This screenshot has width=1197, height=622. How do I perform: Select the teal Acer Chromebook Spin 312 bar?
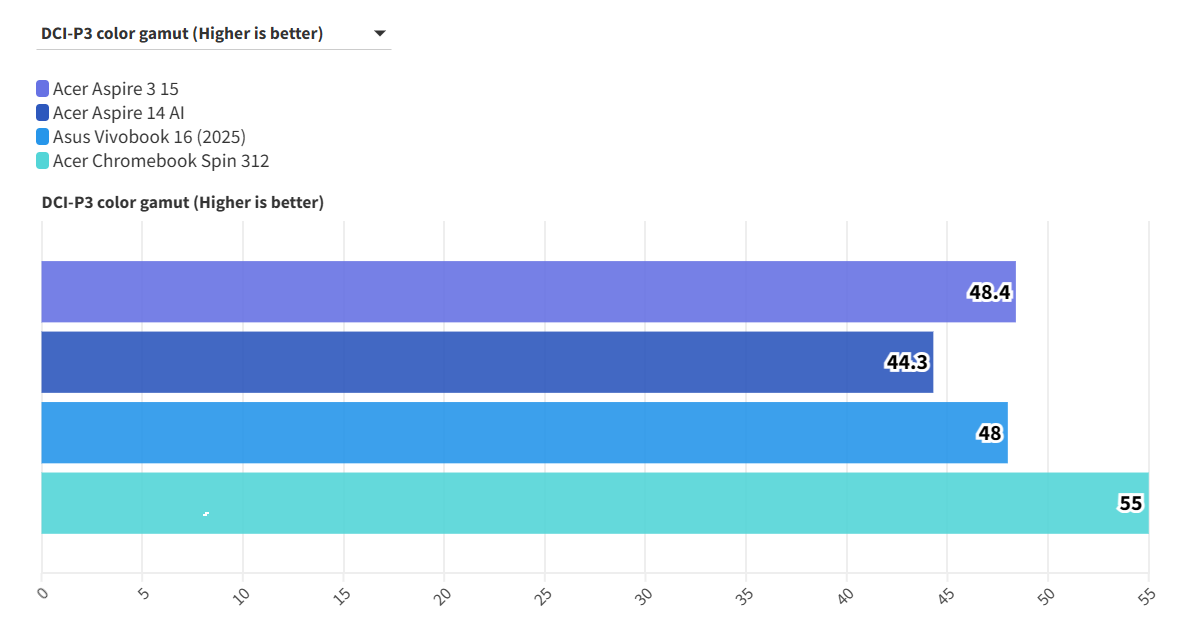(x=580, y=503)
